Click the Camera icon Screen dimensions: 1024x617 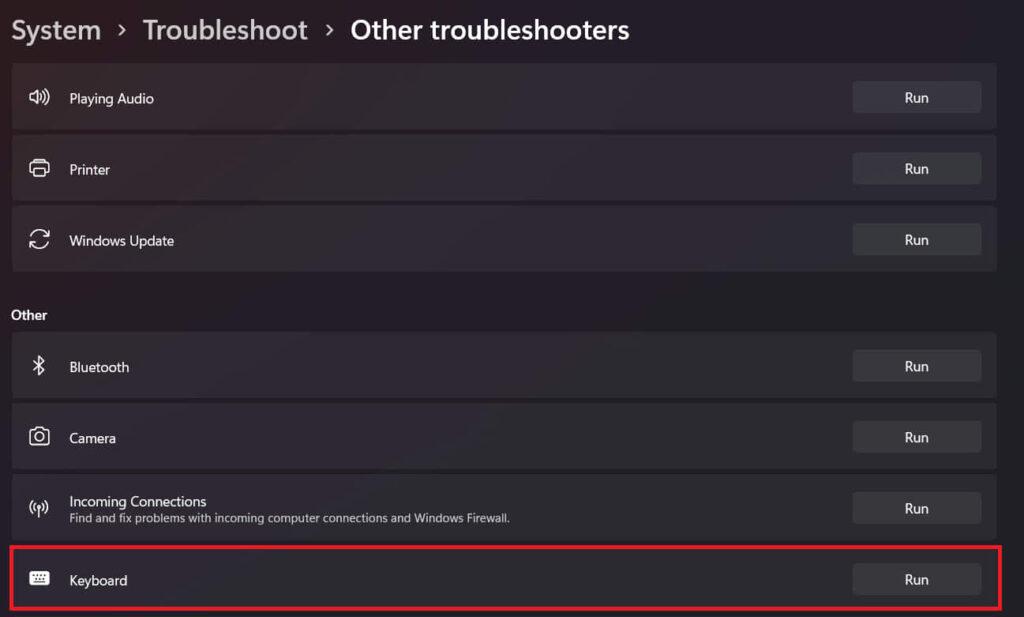click(x=39, y=436)
